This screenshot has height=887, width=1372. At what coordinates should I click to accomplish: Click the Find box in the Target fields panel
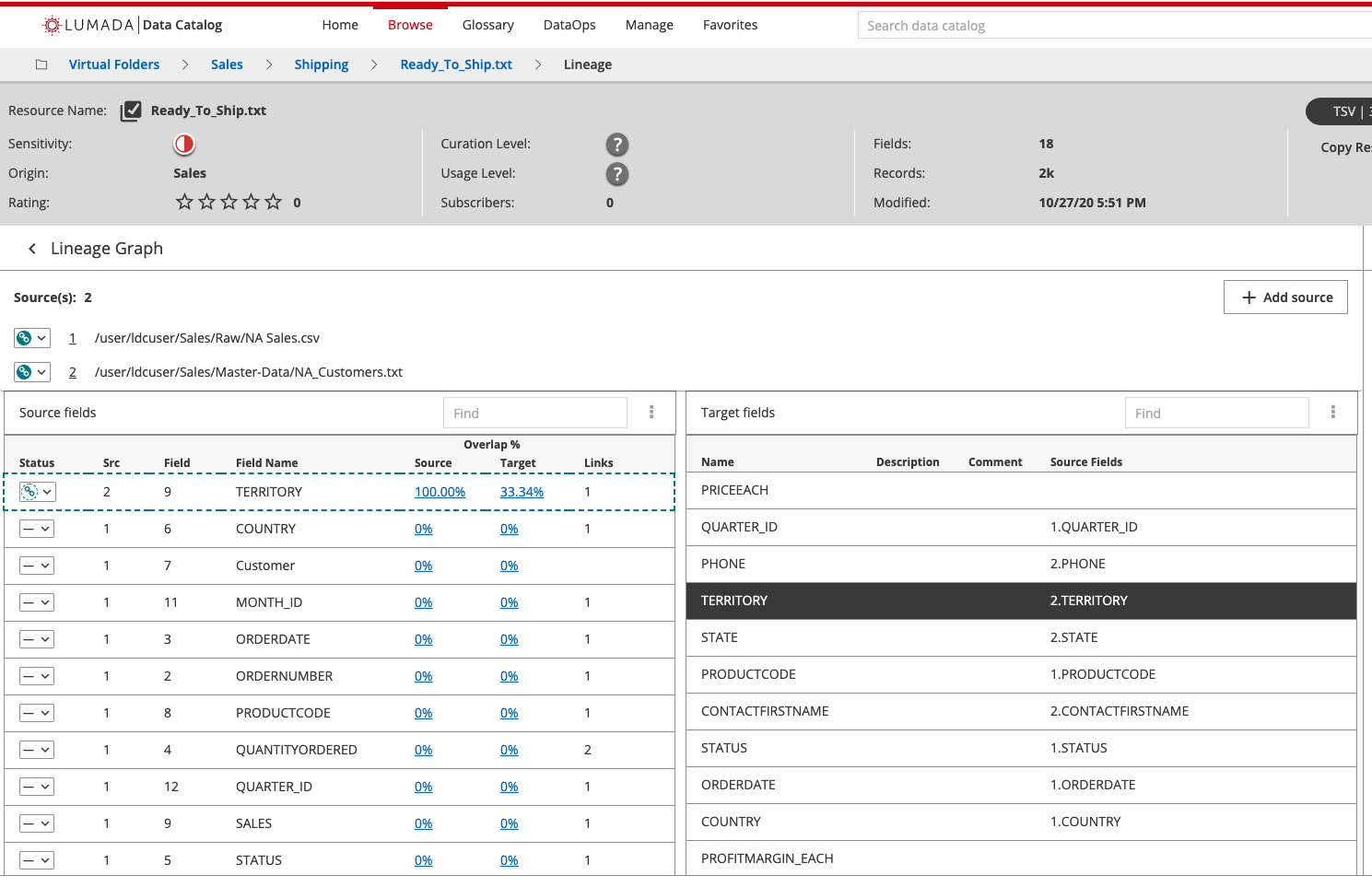pos(1216,412)
